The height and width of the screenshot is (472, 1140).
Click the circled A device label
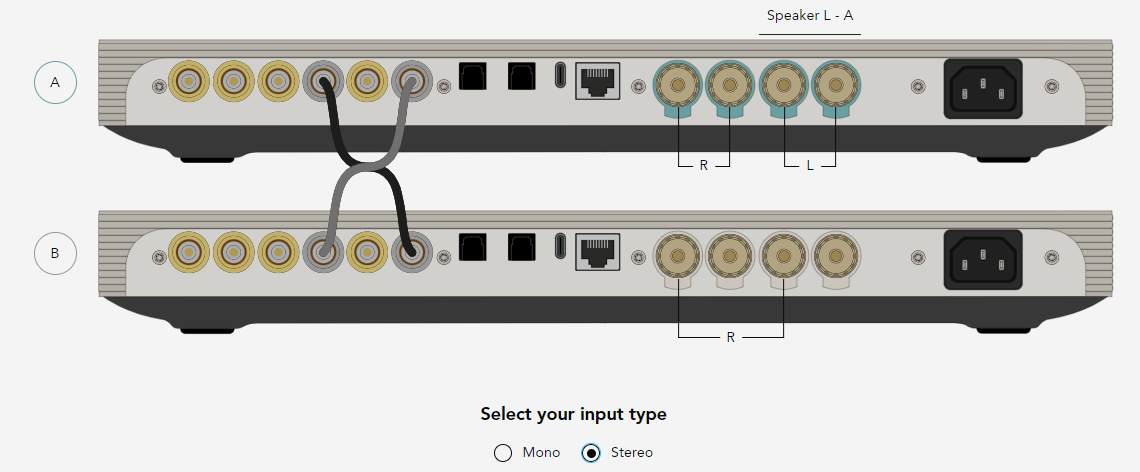tap(55, 82)
